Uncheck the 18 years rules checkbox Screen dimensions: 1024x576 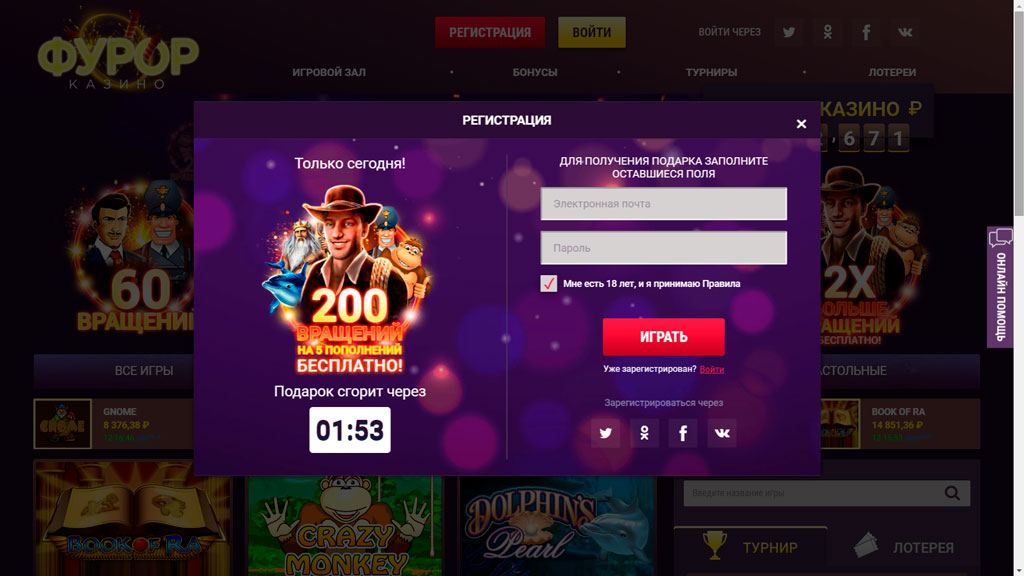point(549,284)
